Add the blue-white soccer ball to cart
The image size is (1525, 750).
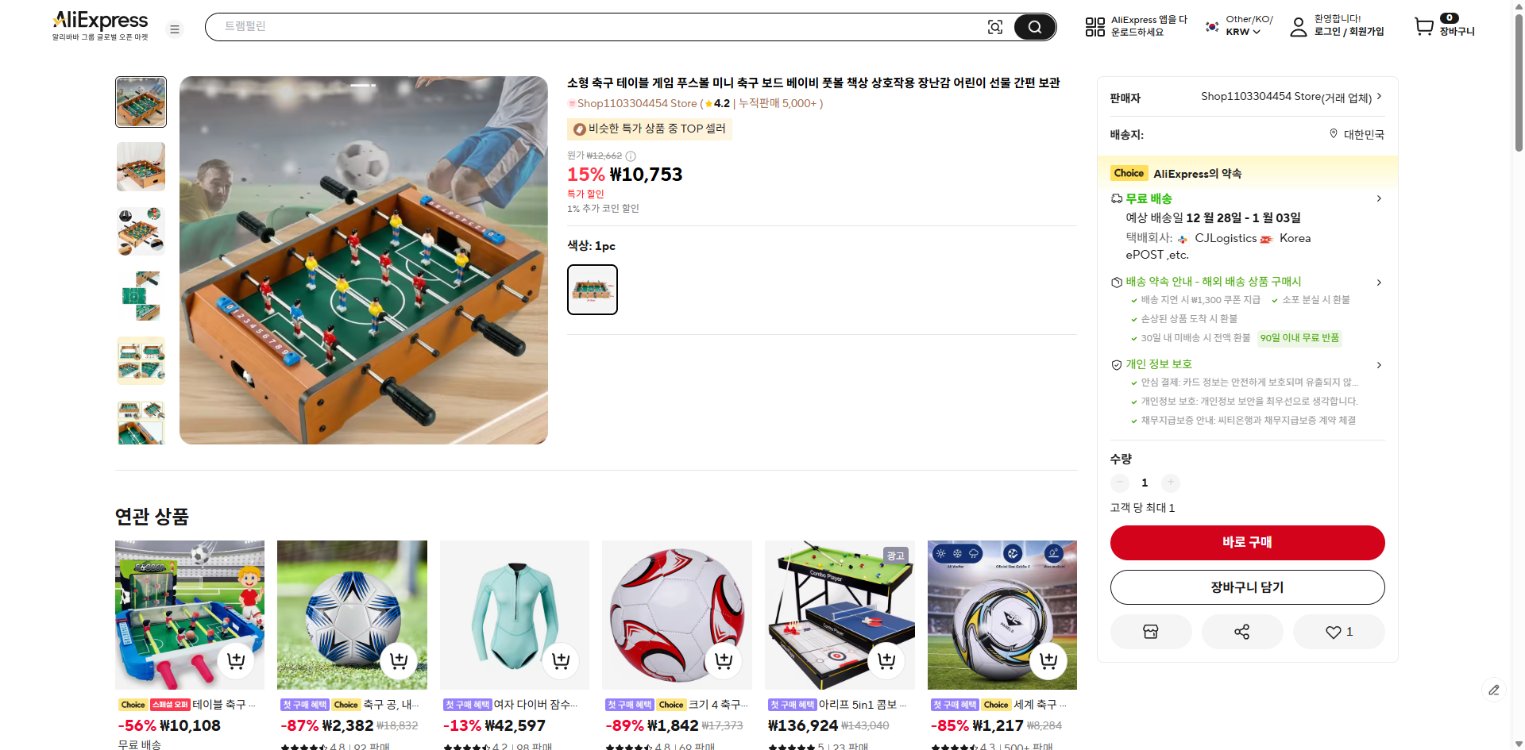tap(398, 661)
